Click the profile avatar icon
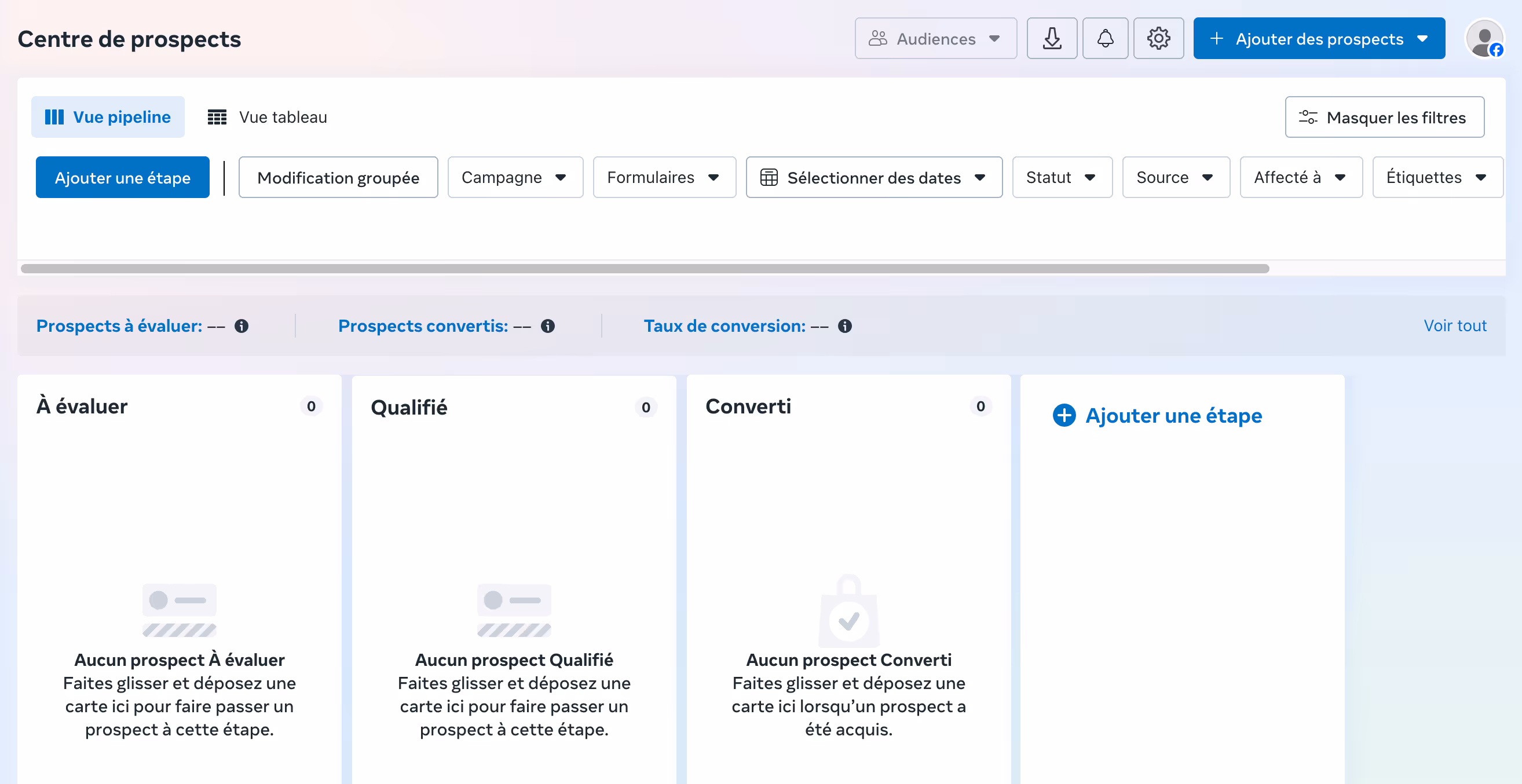Image resolution: width=1522 pixels, height=784 pixels. click(1485, 39)
